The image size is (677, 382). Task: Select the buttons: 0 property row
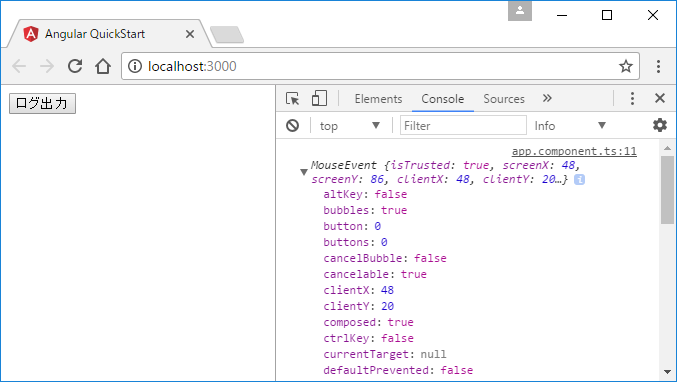pos(355,242)
